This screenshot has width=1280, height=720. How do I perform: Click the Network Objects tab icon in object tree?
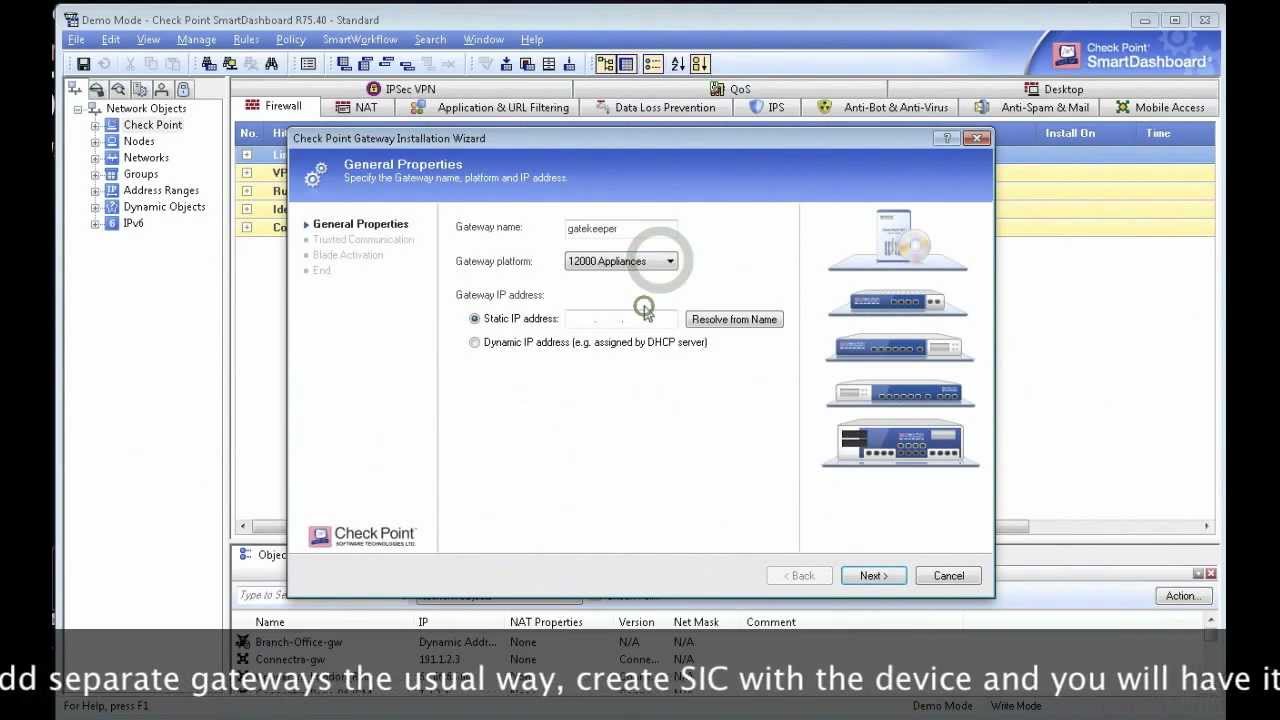(x=75, y=89)
